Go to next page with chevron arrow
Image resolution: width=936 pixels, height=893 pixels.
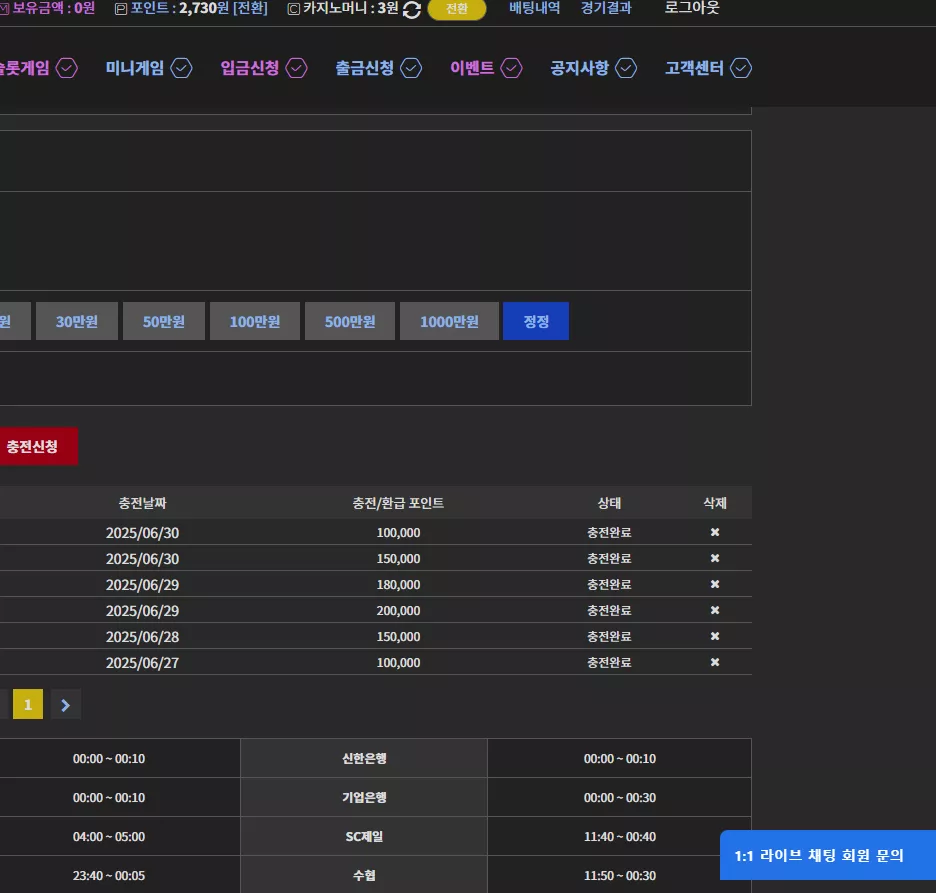pos(66,705)
